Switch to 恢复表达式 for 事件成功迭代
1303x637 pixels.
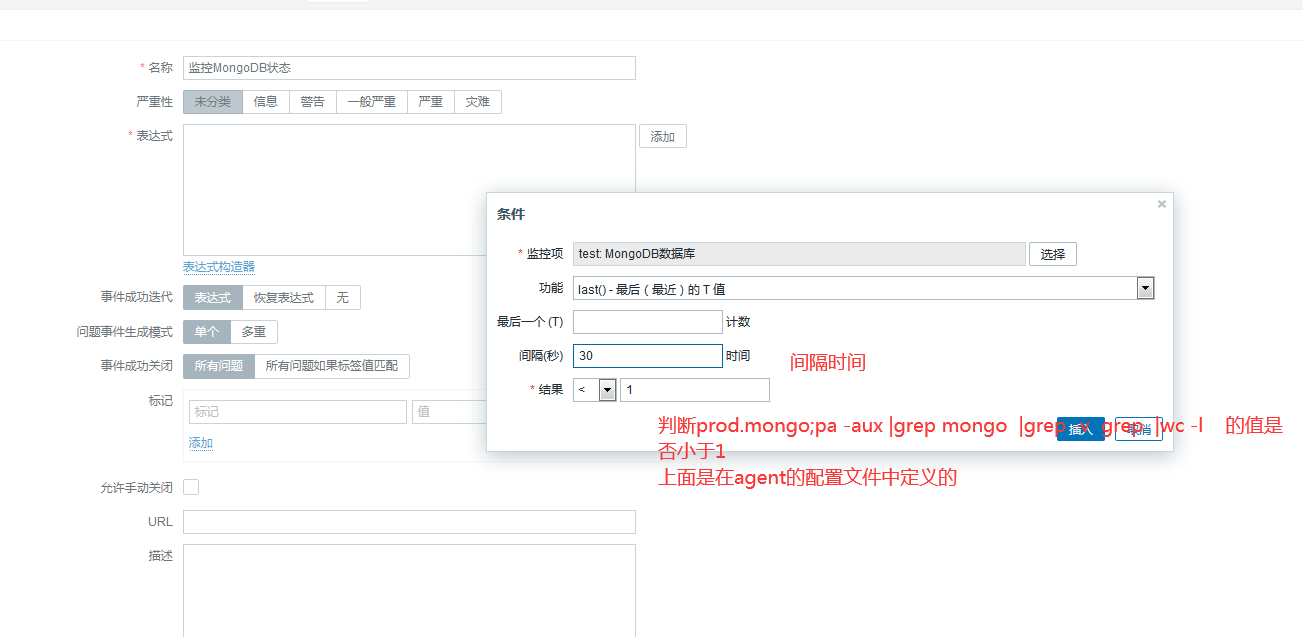[x=283, y=298]
